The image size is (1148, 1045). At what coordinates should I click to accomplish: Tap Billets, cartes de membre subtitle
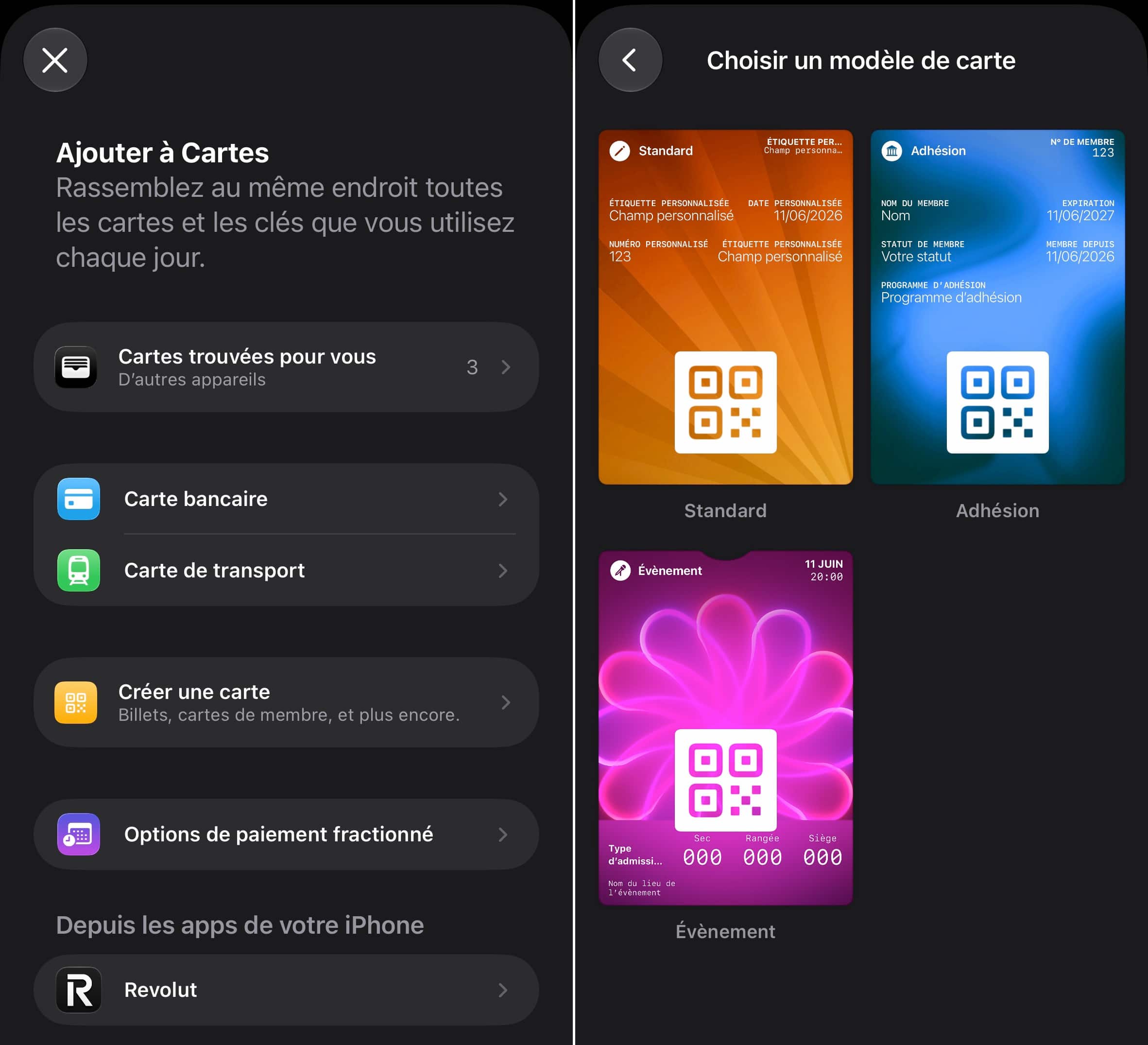pos(289,714)
